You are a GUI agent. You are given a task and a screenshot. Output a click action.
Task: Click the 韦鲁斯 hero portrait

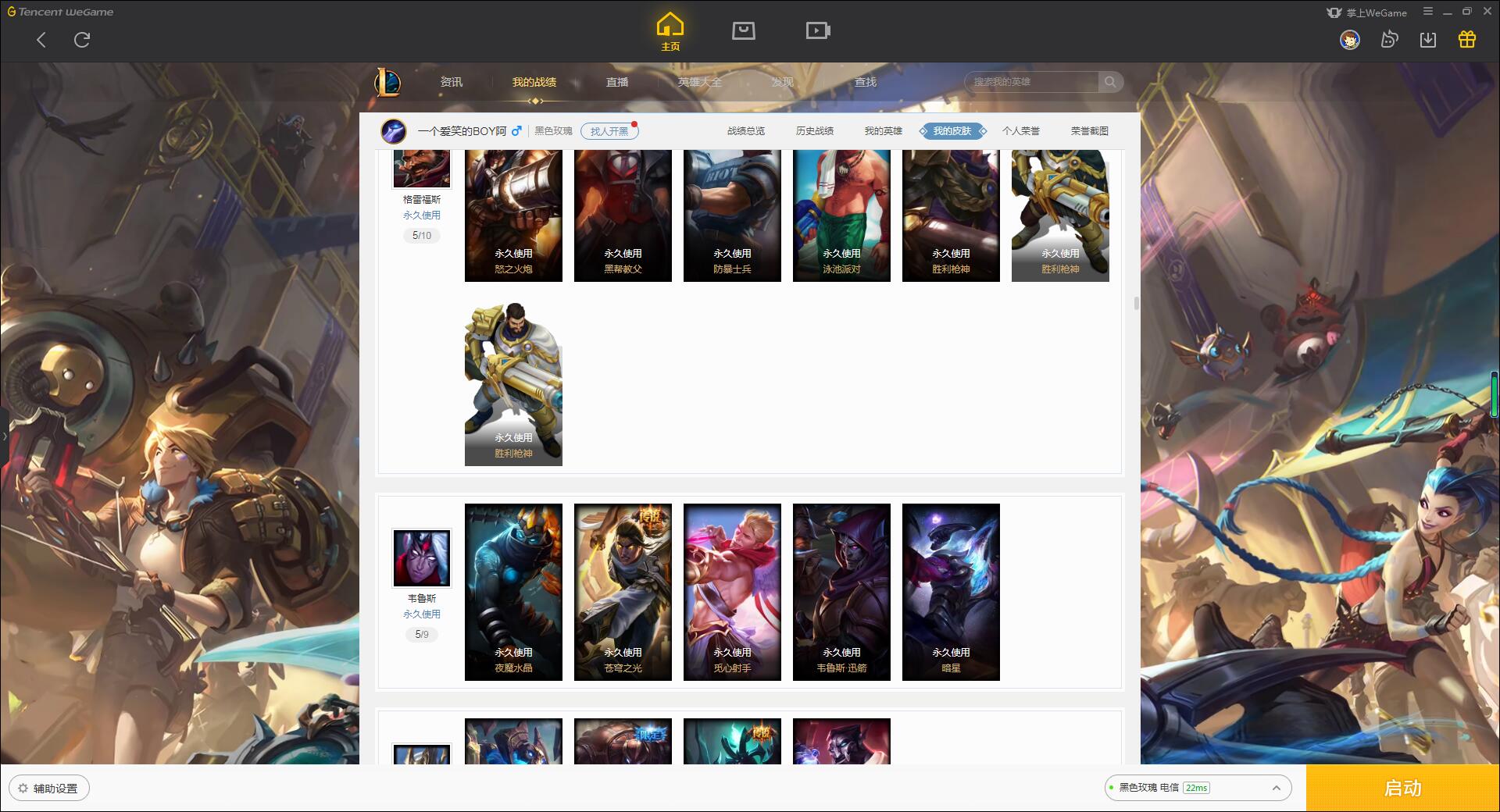[422, 557]
